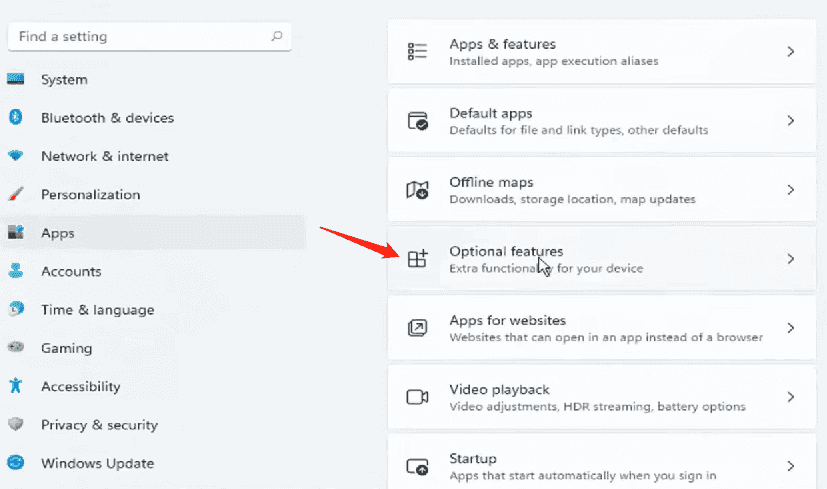Open Time & language settings
This screenshot has height=489, width=827.
(98, 310)
